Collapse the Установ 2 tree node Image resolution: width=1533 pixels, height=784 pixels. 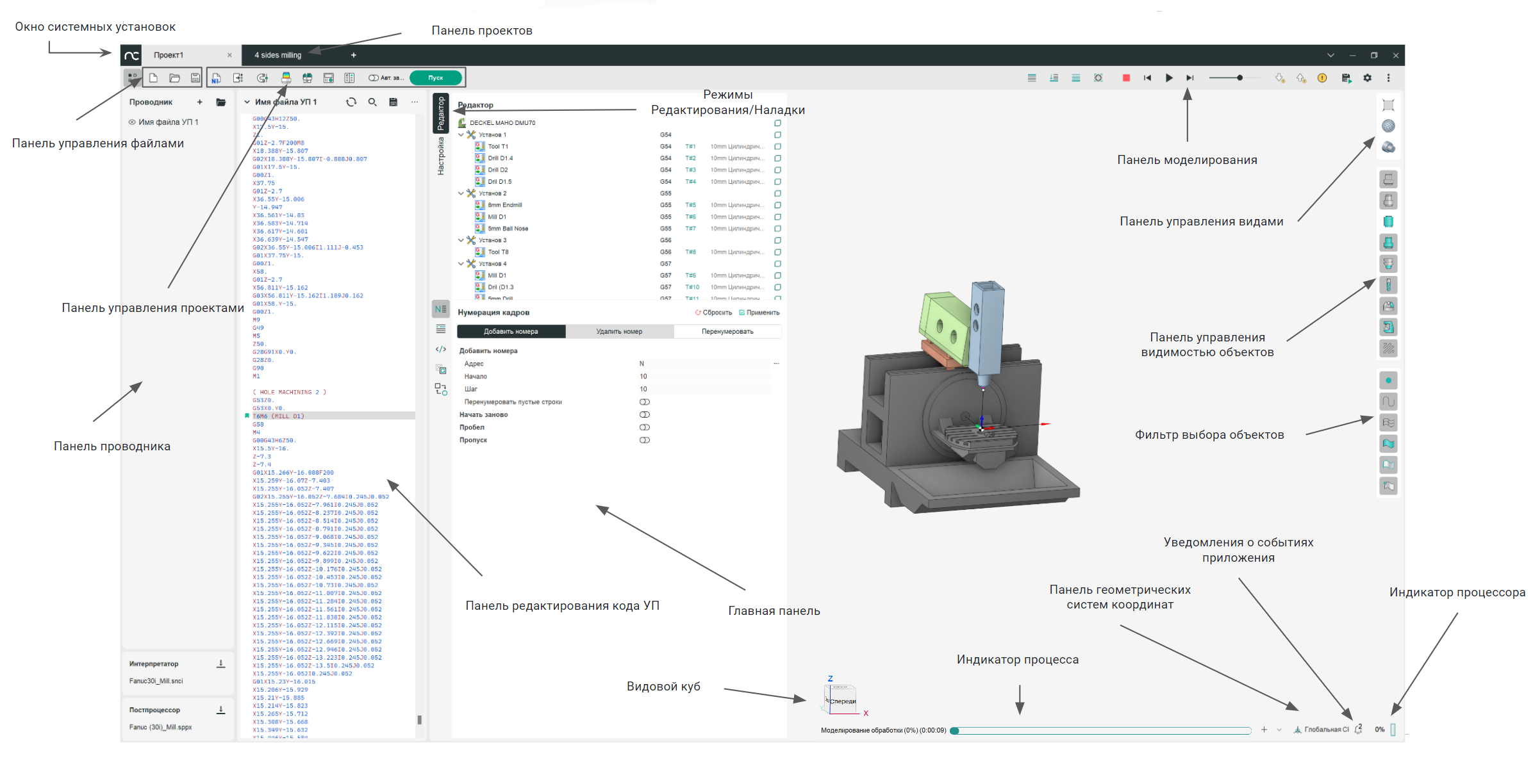(x=461, y=193)
